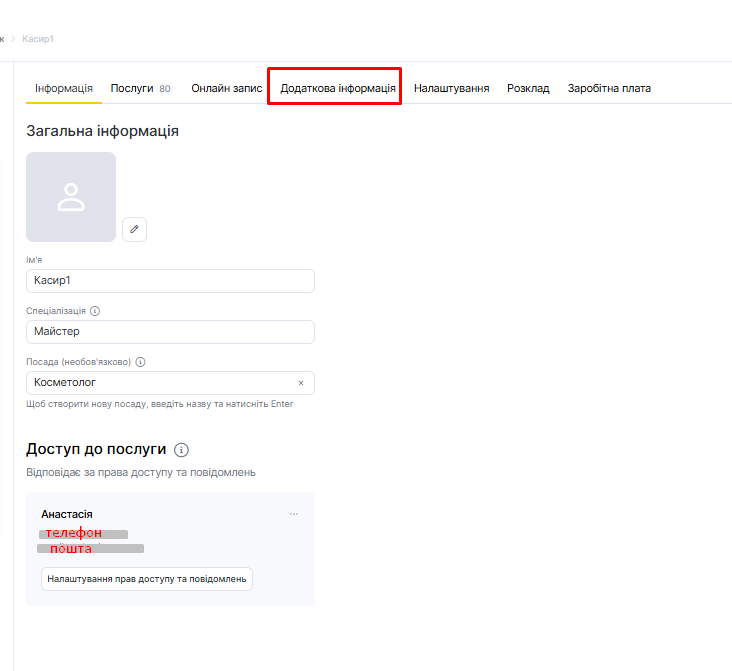Click info icon beside Посада label
This screenshot has width=732, height=671.
click(x=141, y=362)
